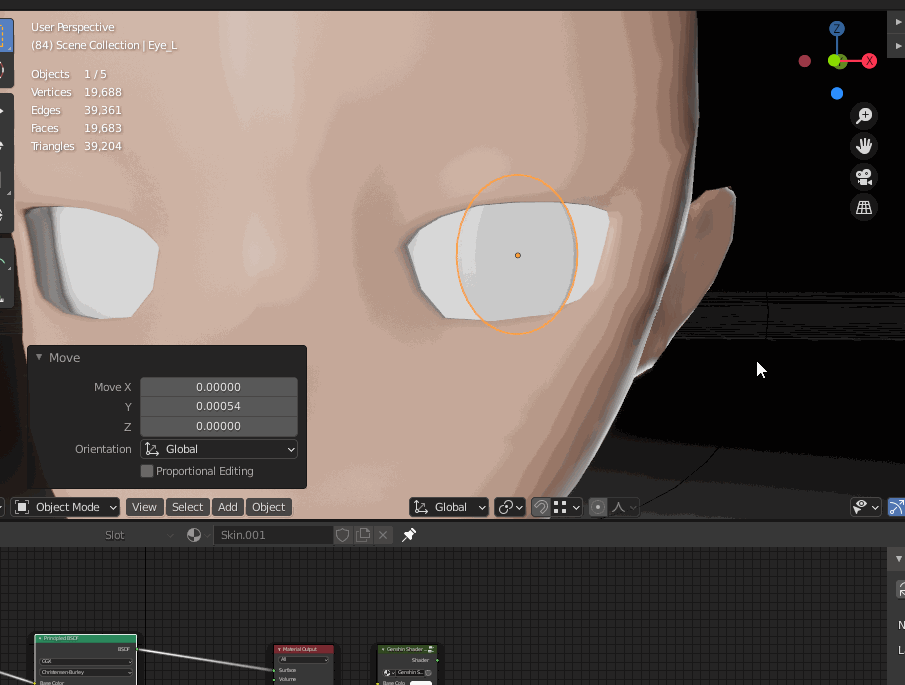Click the pin icon in the shader editor header

[x=408, y=535]
